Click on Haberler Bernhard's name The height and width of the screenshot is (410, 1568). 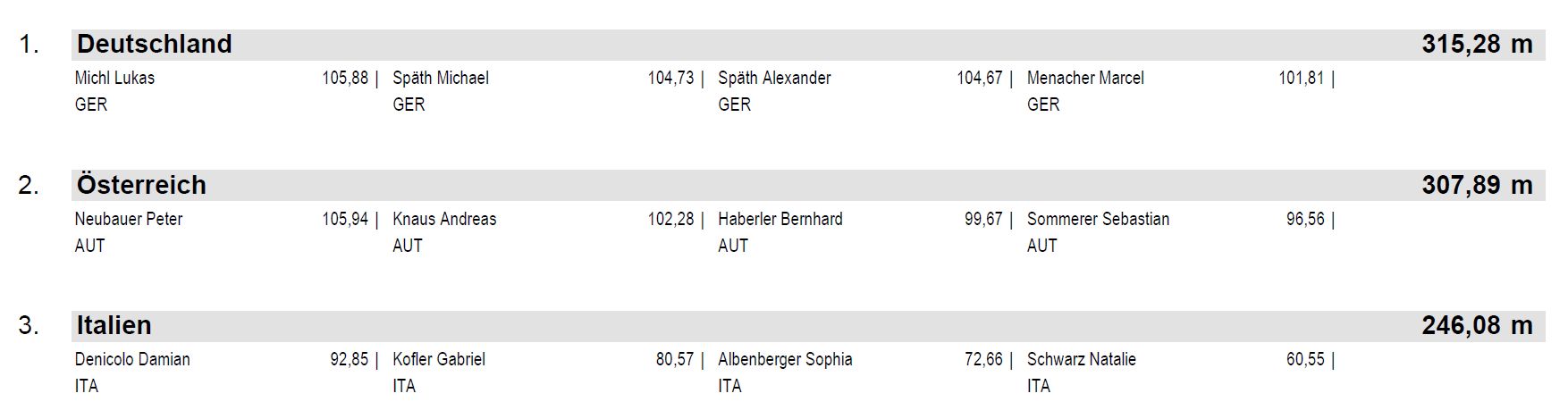pos(780,219)
